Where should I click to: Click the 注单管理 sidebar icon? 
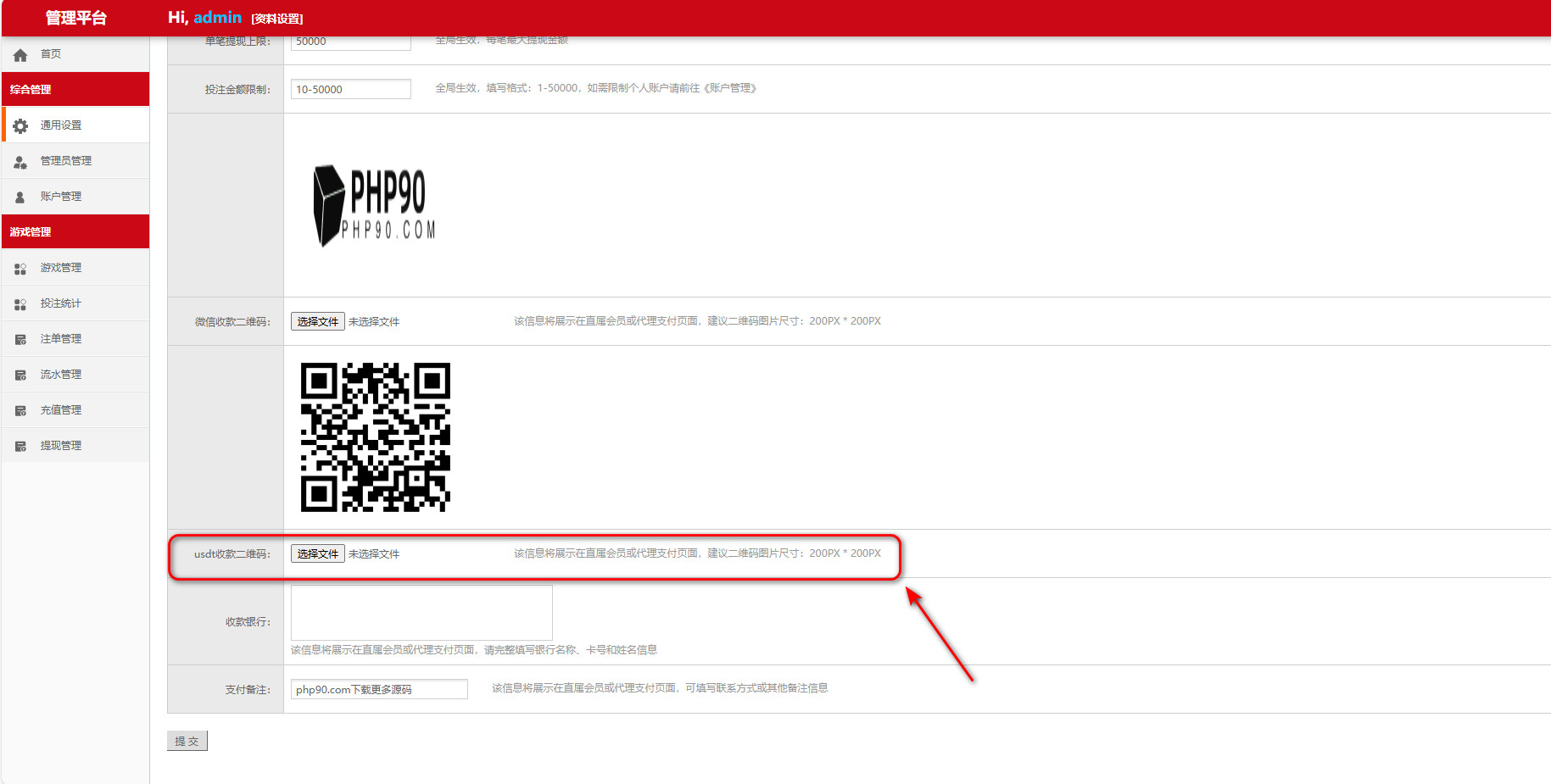20,340
